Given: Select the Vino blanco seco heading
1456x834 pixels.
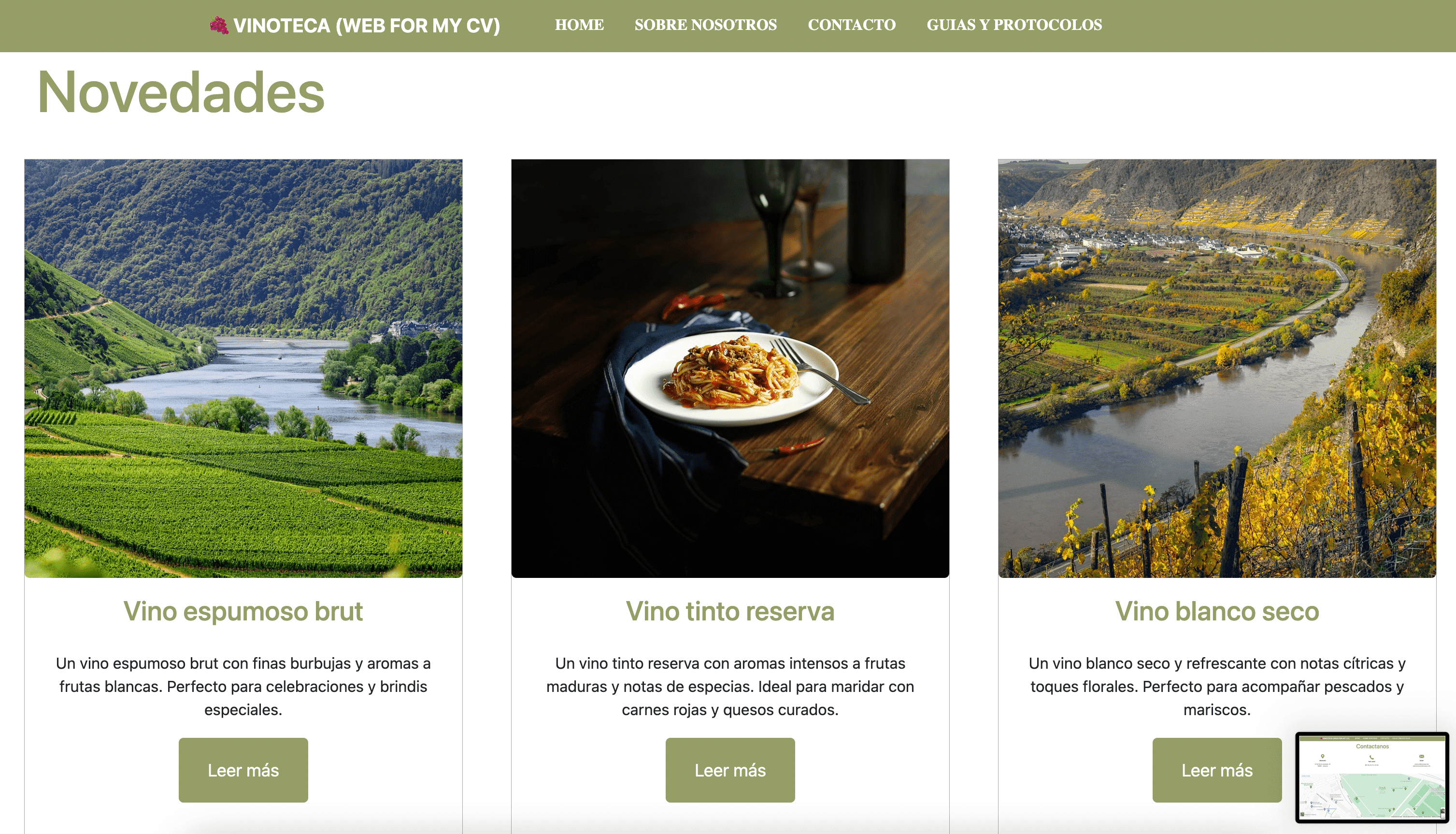Looking at the screenshot, I should click(x=1217, y=611).
